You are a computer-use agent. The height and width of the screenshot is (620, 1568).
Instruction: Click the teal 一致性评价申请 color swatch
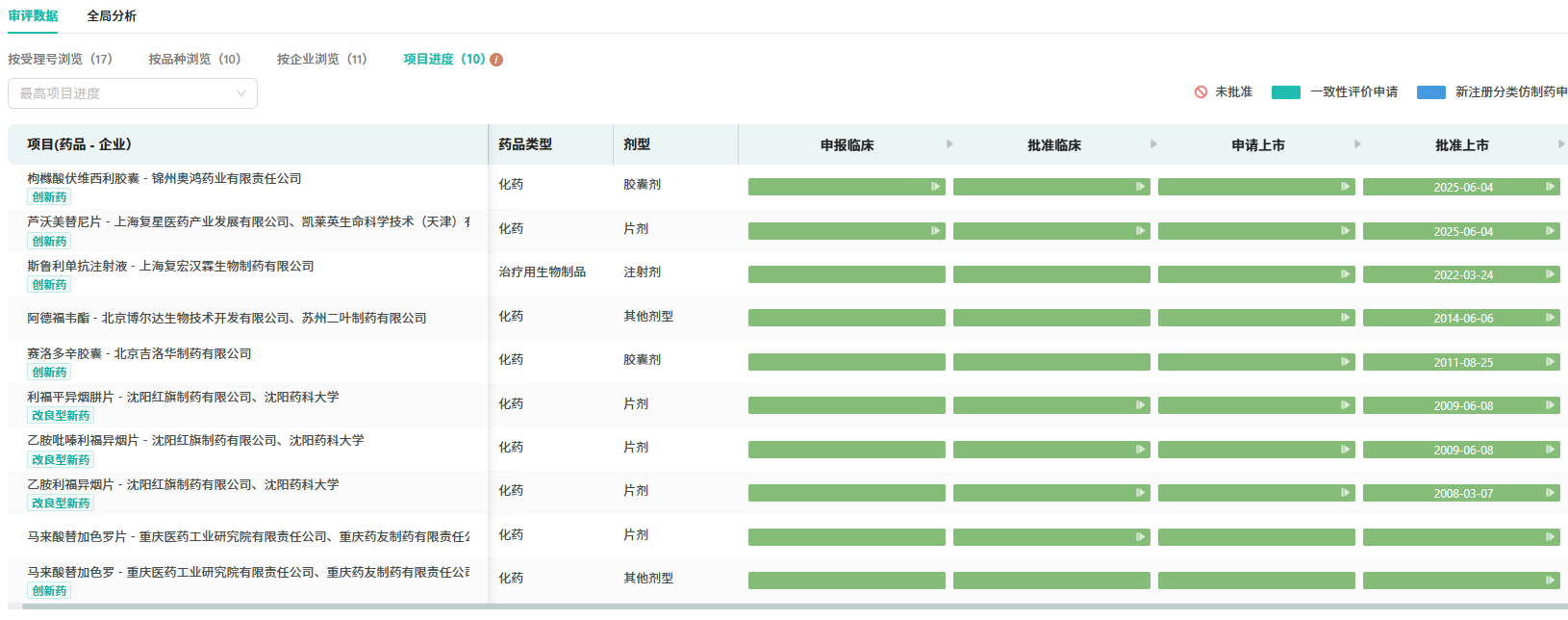click(x=1285, y=92)
